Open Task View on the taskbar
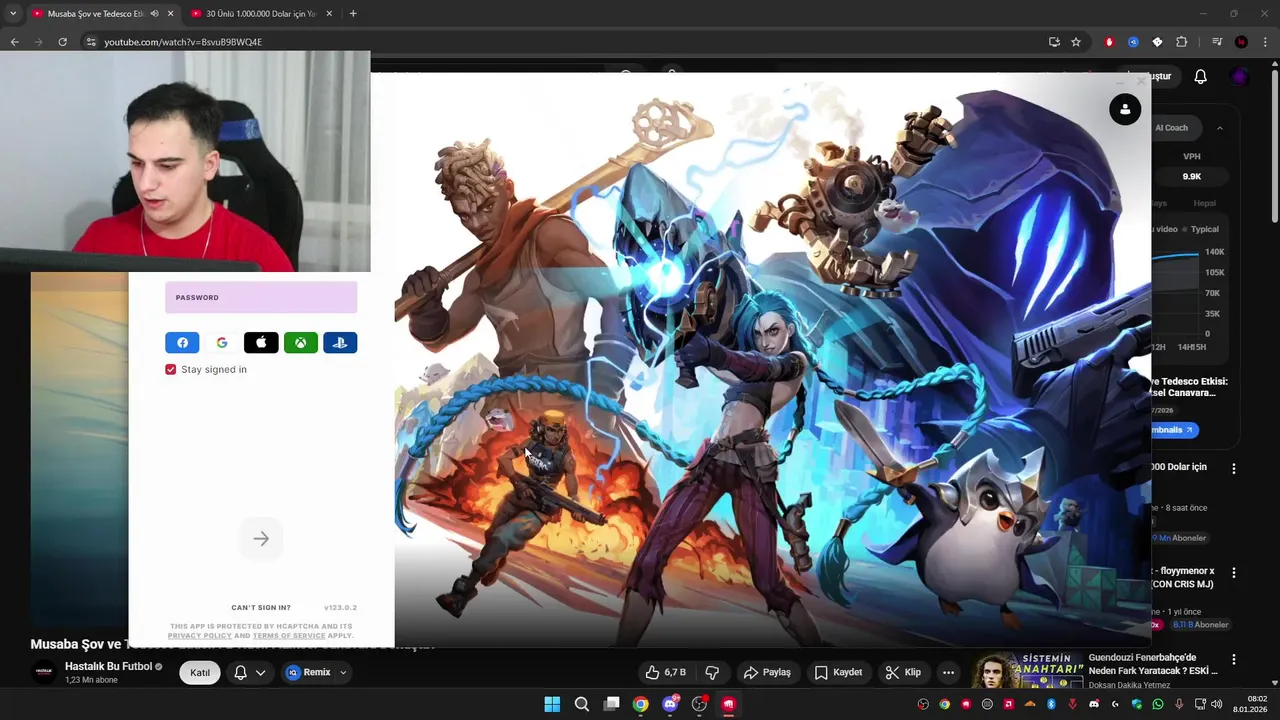The width and height of the screenshot is (1280, 720). point(611,704)
